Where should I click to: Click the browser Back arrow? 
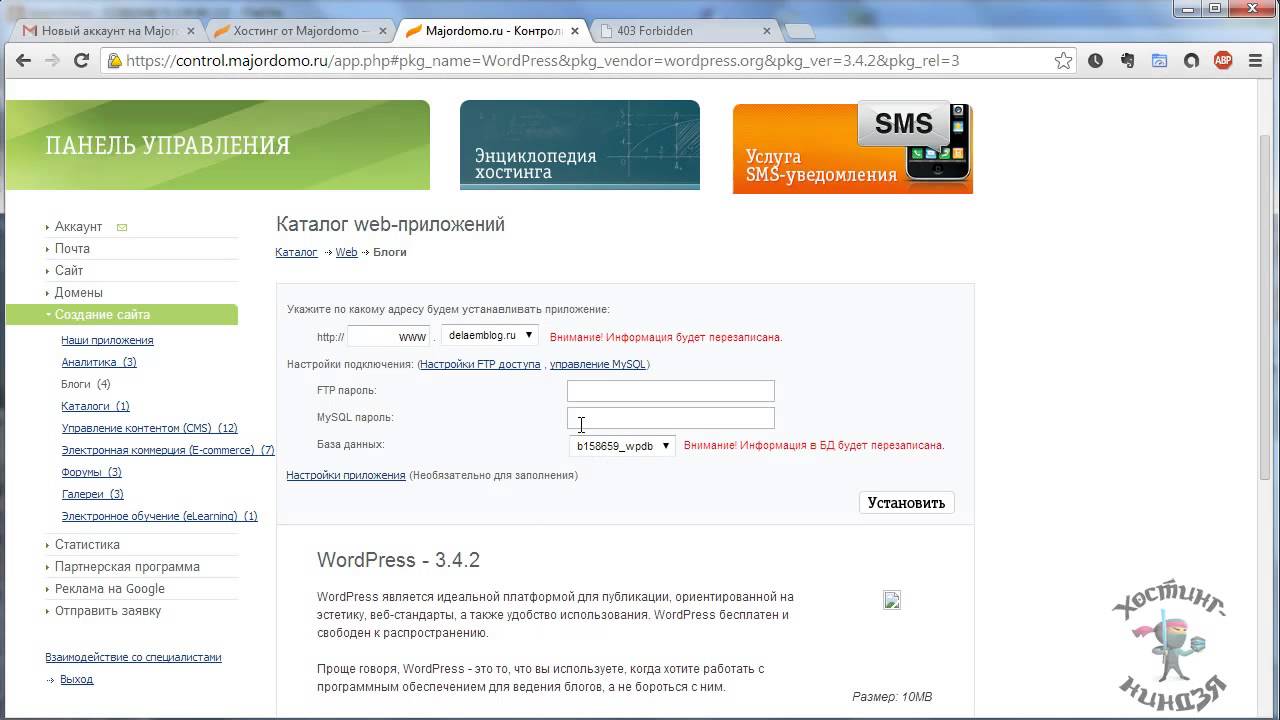click(x=23, y=61)
